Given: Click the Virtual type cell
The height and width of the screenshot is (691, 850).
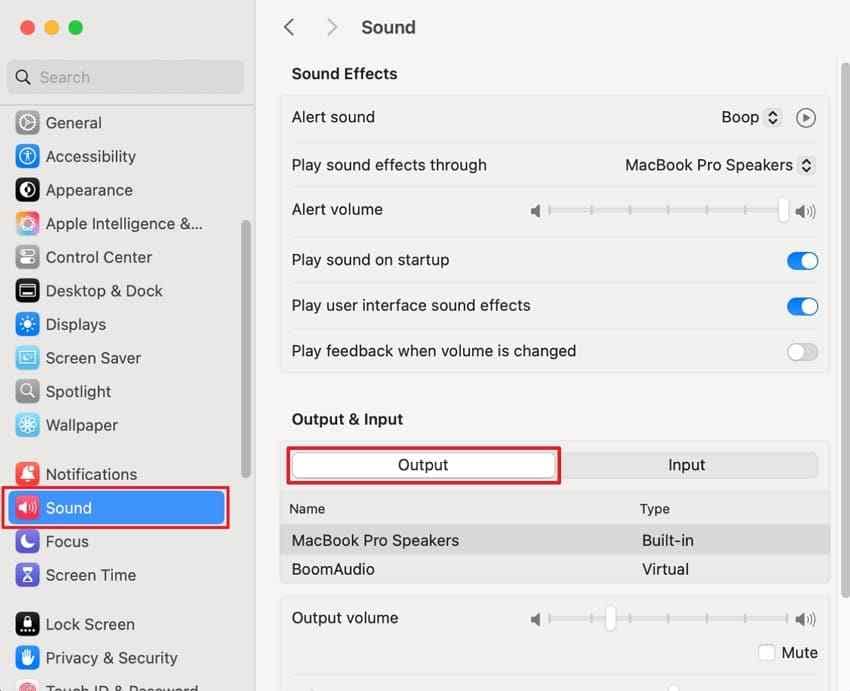Looking at the screenshot, I should (x=665, y=569).
